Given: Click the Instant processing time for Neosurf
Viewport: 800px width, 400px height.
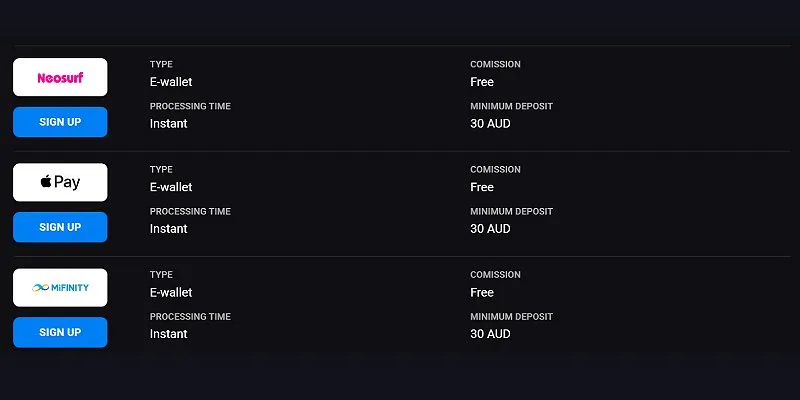Looking at the screenshot, I should point(168,123).
